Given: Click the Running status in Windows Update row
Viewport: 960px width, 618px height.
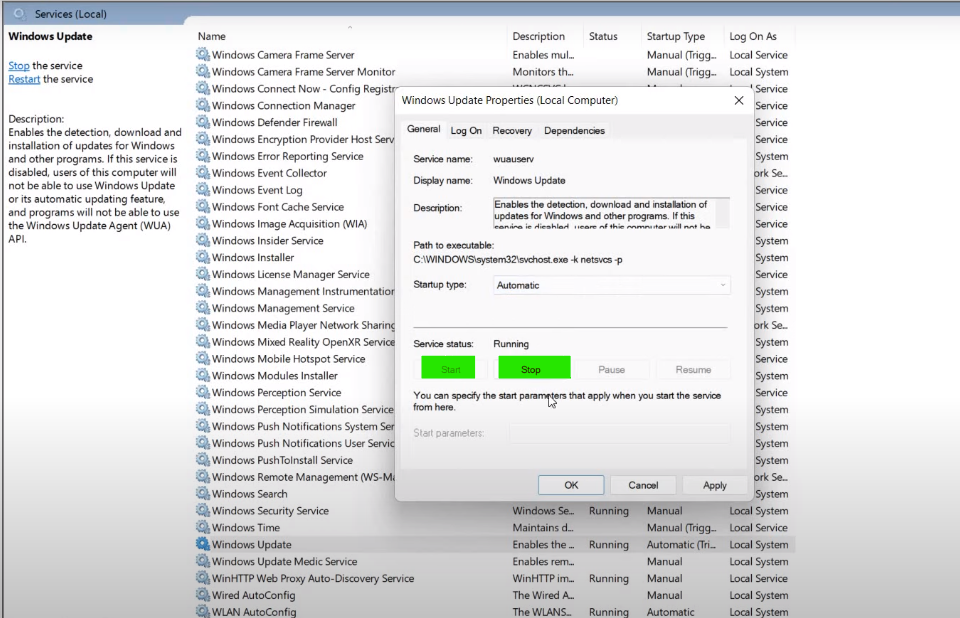Looking at the screenshot, I should pyautogui.click(x=609, y=545).
